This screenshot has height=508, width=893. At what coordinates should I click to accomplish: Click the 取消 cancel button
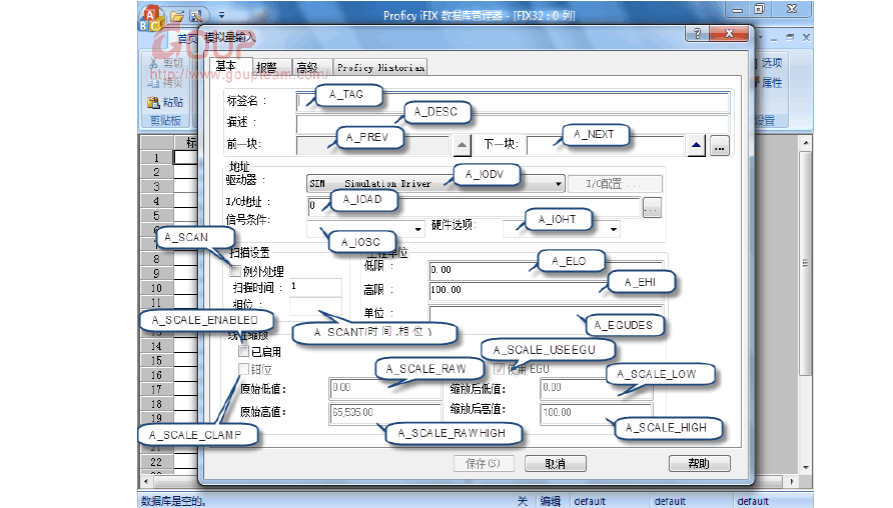pyautogui.click(x=555, y=463)
